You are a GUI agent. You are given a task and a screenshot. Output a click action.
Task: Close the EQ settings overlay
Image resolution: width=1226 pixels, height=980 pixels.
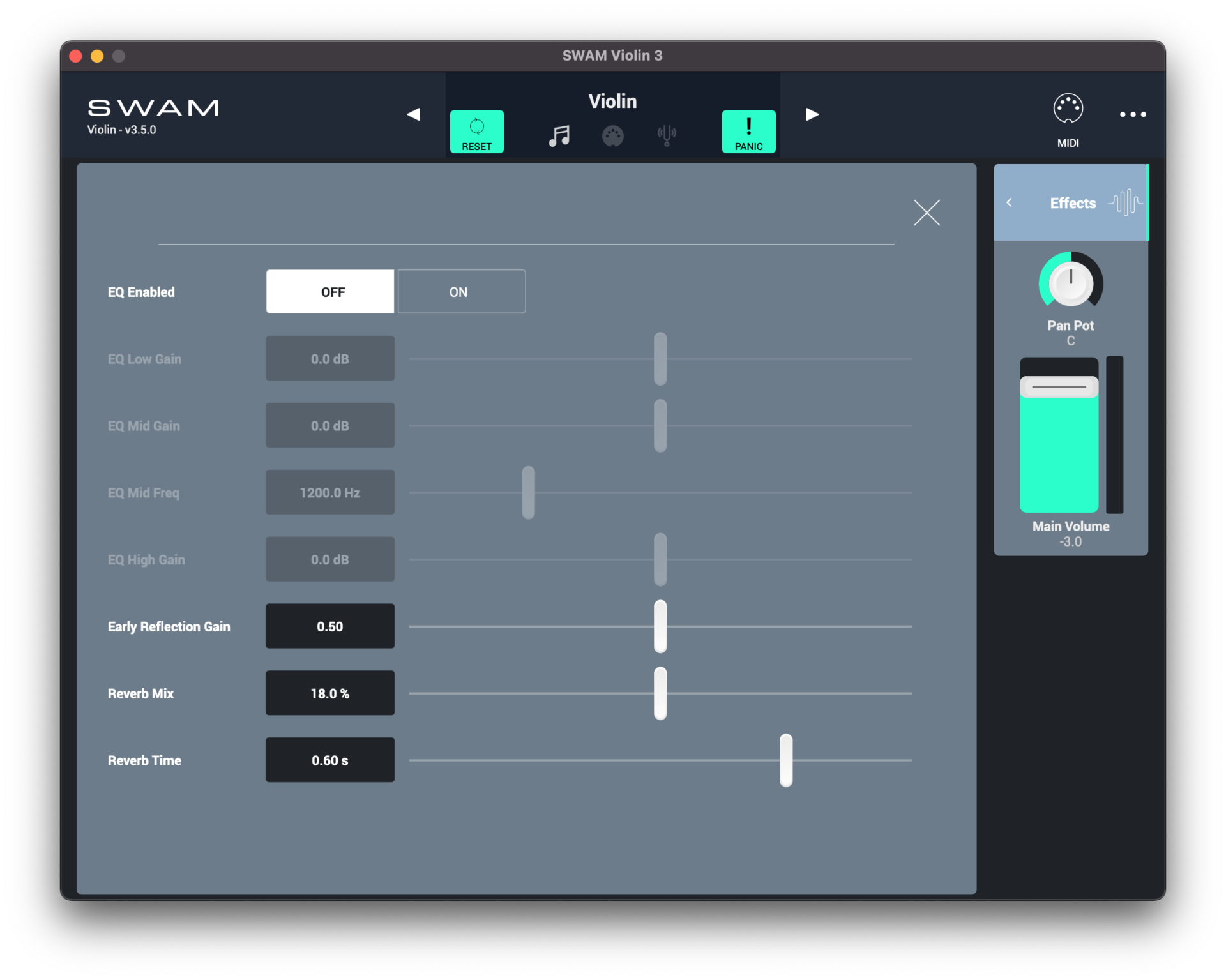[927, 213]
